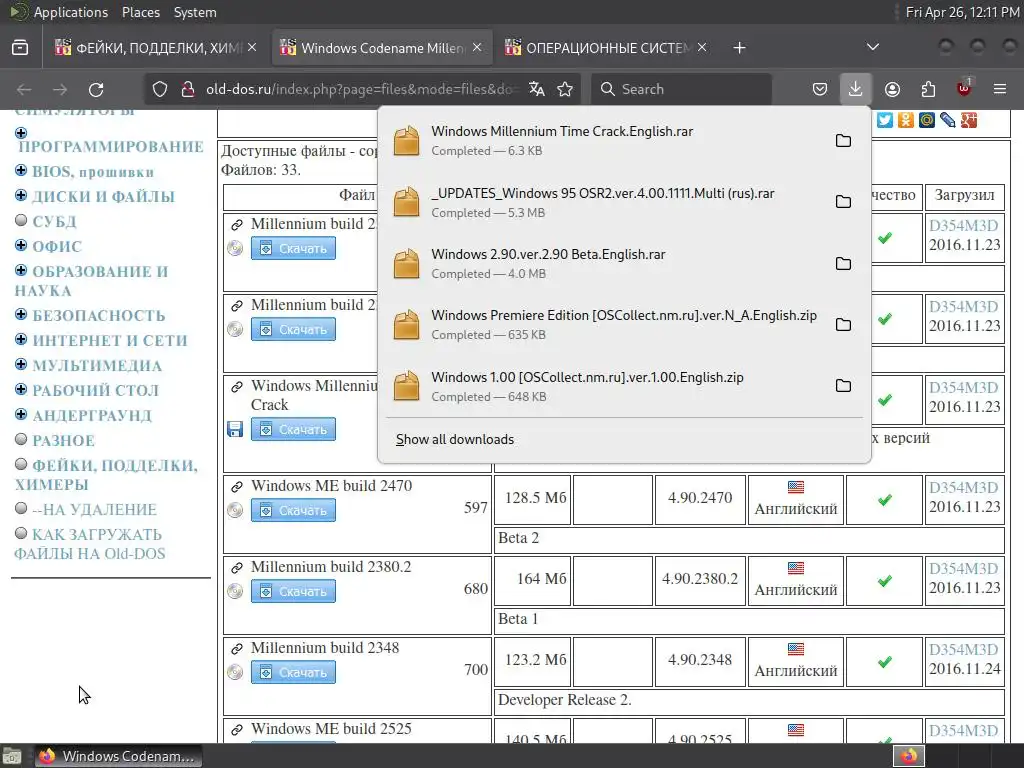
Task: Download Millennium build 2348 via Скачать
Action: click(x=293, y=672)
